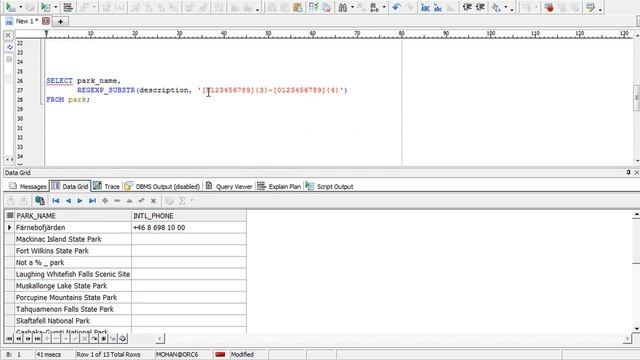Convert selection to lowercase abc icon

(x=438, y=7)
